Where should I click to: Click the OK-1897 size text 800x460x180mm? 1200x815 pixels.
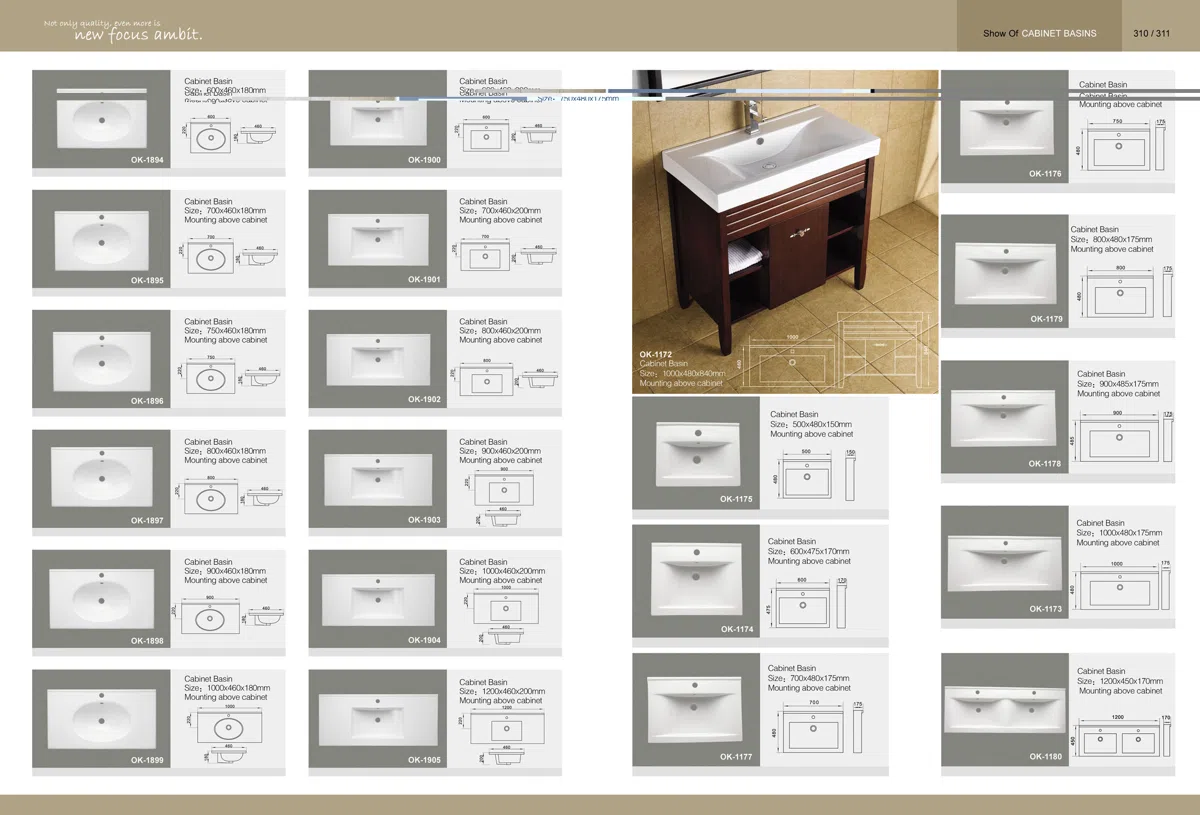coord(225,451)
